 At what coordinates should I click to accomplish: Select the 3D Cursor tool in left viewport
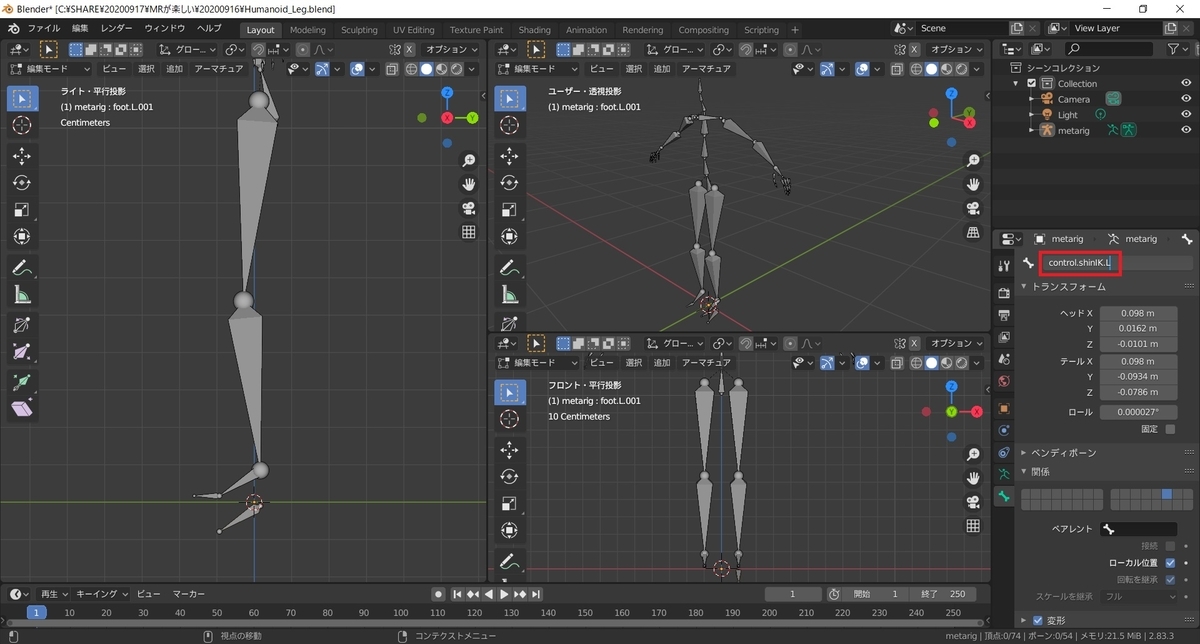tap(22, 125)
